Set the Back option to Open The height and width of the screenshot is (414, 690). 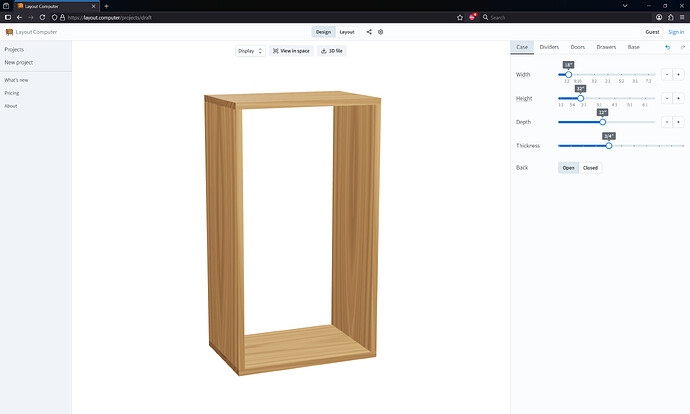point(569,168)
